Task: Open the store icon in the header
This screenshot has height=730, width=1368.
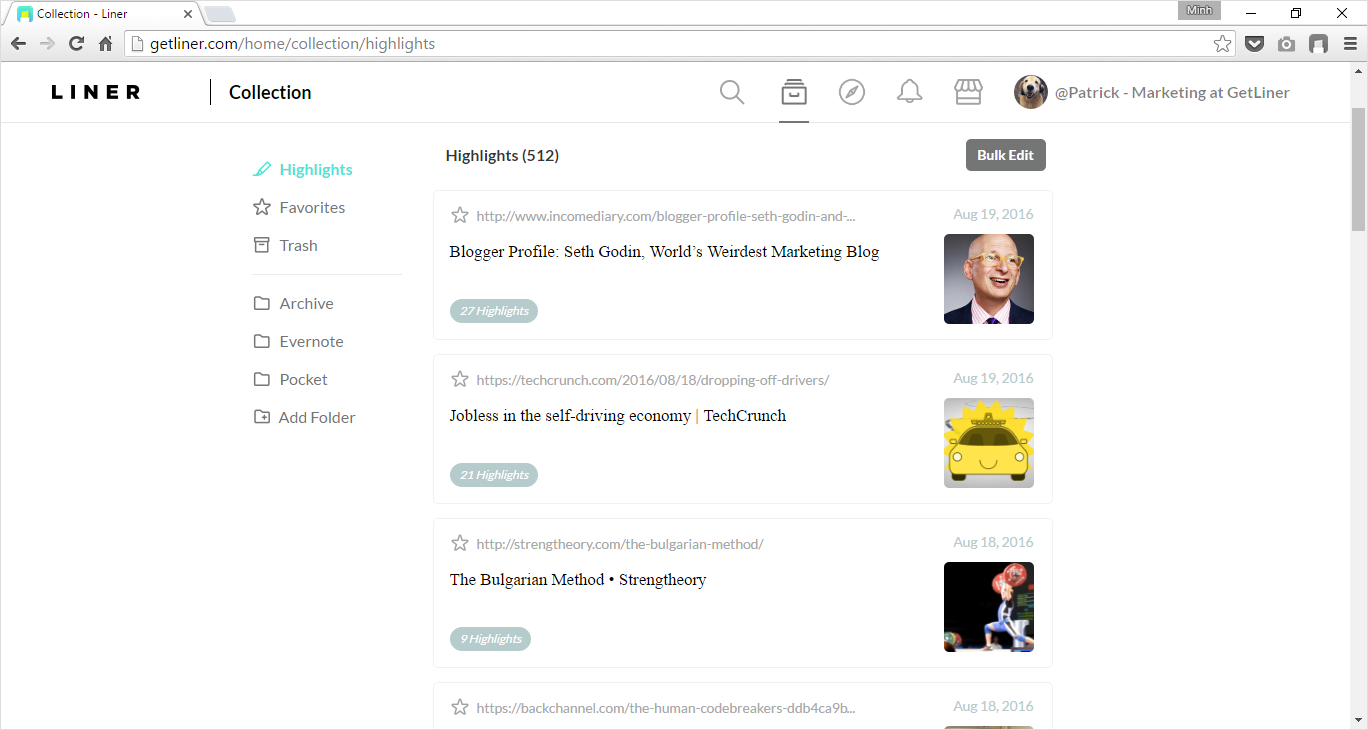Action: (x=967, y=91)
